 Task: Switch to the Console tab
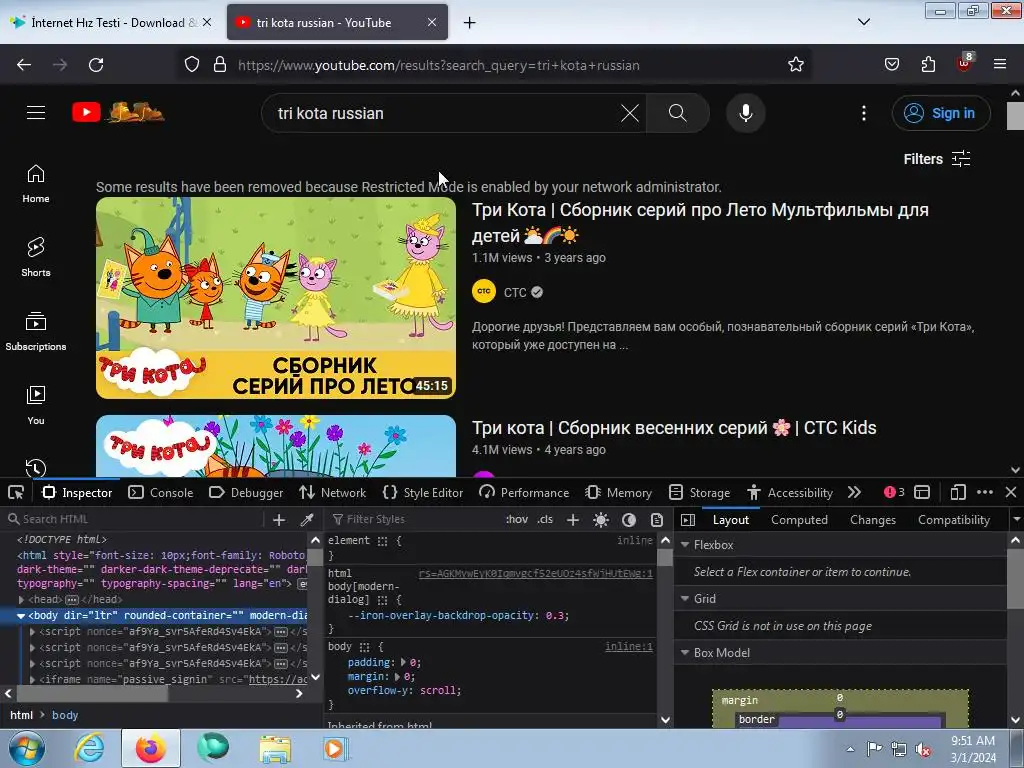coord(161,492)
